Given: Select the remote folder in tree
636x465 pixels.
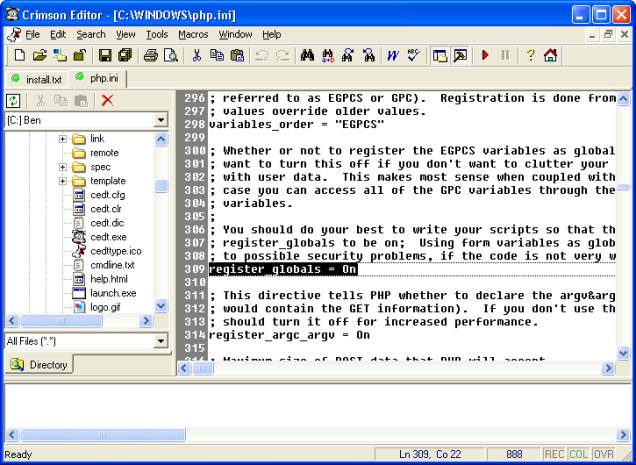Looking at the screenshot, I should (x=104, y=153).
